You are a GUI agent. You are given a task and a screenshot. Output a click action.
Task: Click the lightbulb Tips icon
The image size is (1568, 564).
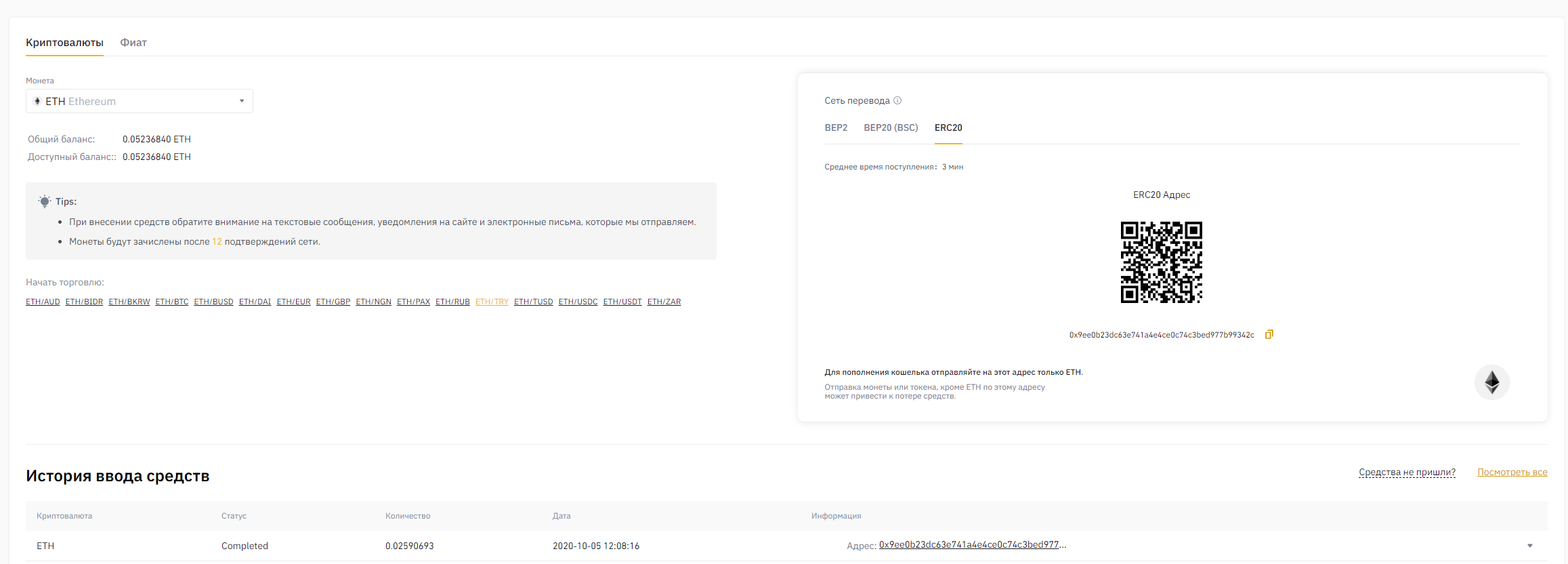(45, 201)
